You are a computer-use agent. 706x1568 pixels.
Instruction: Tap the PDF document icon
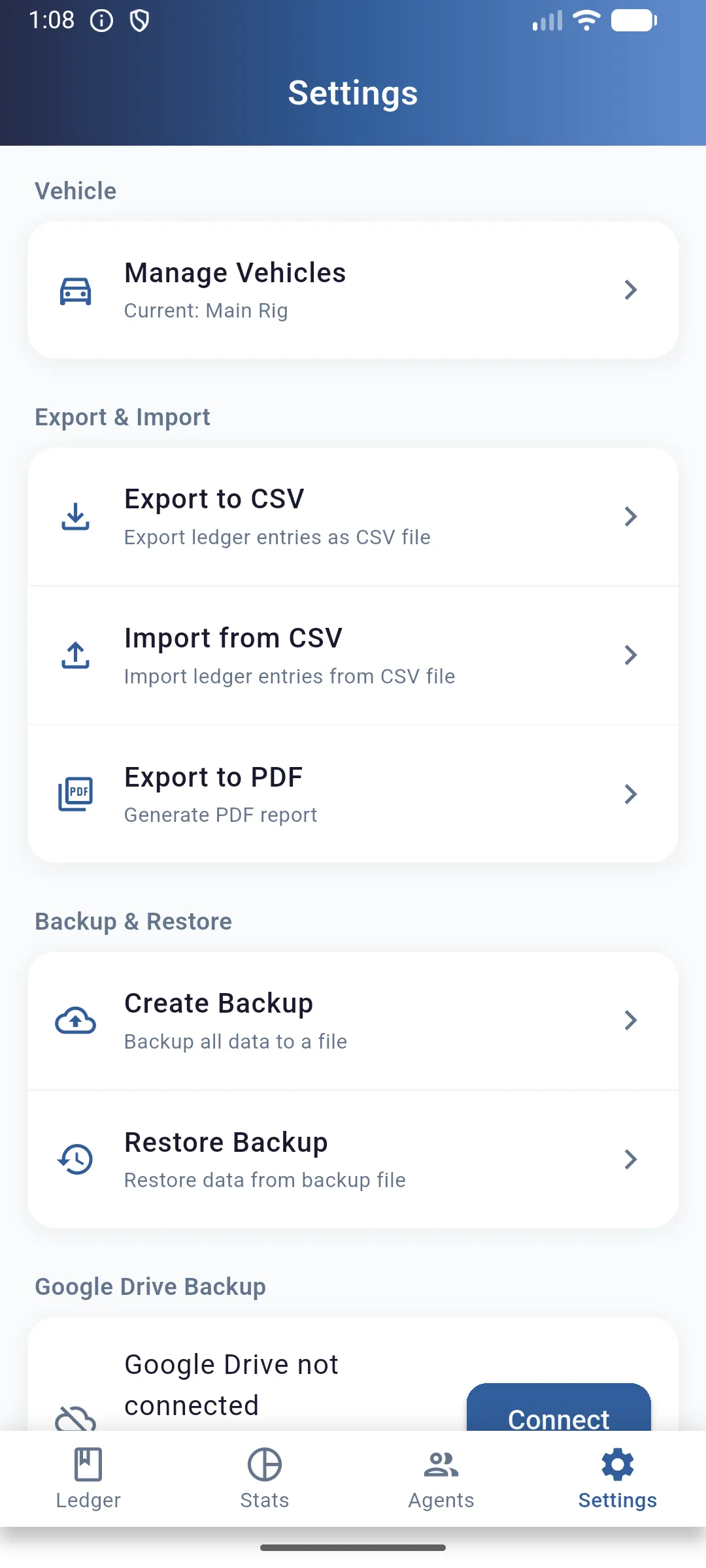click(x=76, y=794)
